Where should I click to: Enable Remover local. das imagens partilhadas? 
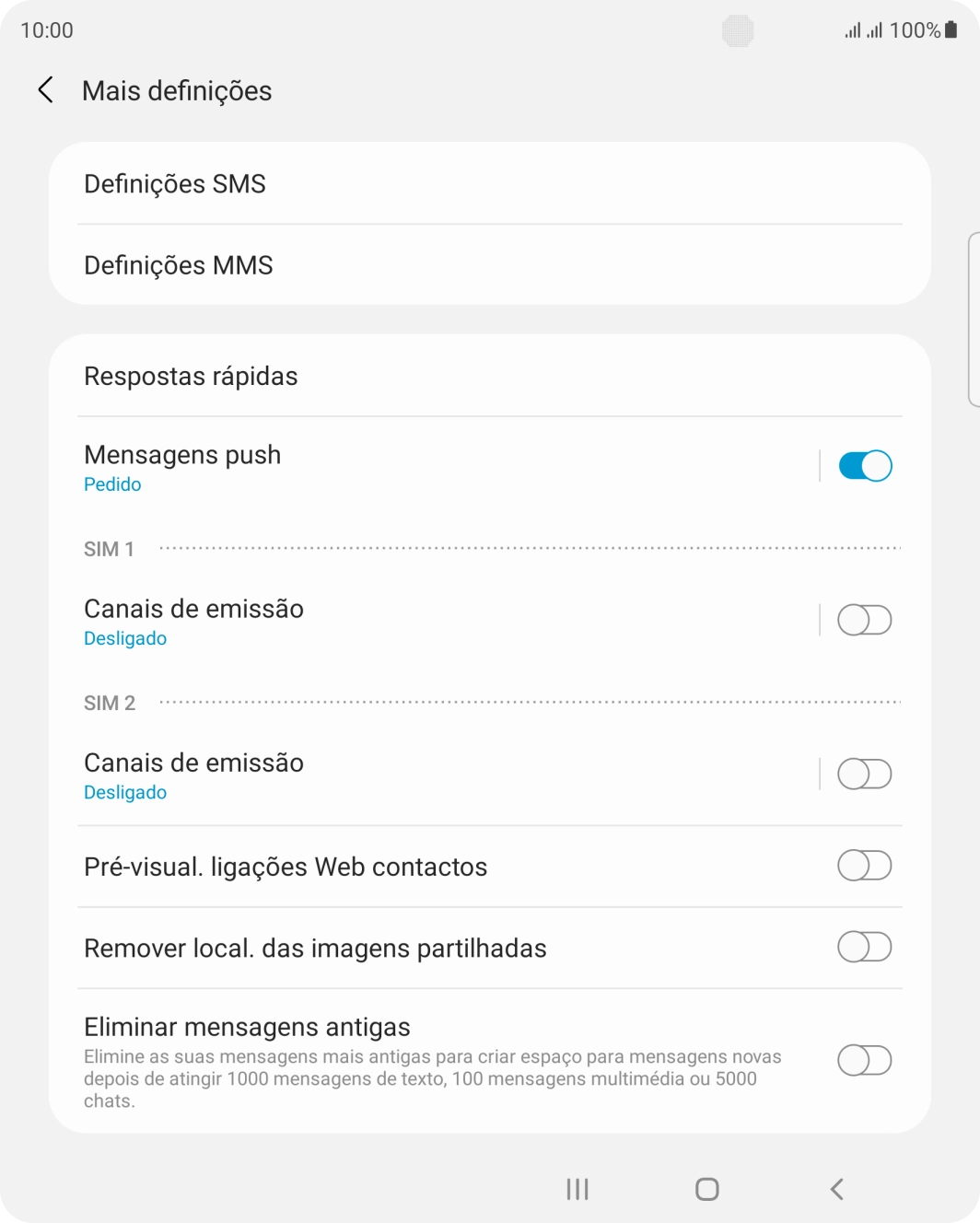864,947
